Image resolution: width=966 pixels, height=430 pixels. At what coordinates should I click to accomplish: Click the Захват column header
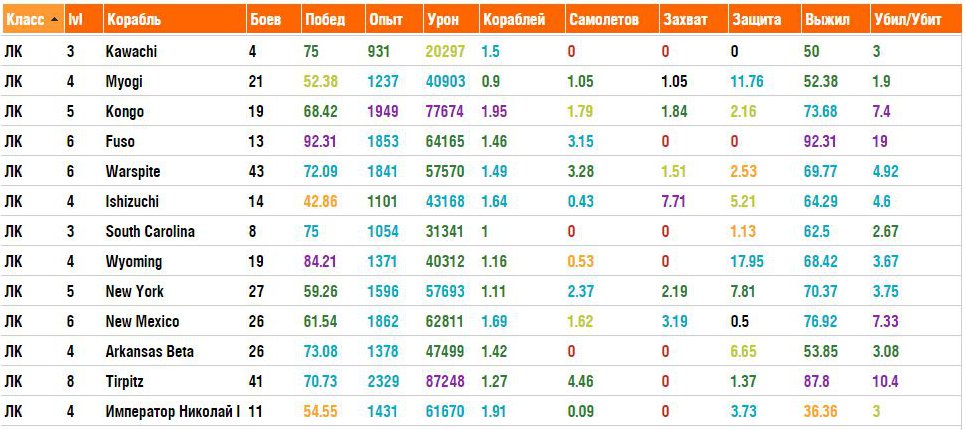click(x=683, y=20)
